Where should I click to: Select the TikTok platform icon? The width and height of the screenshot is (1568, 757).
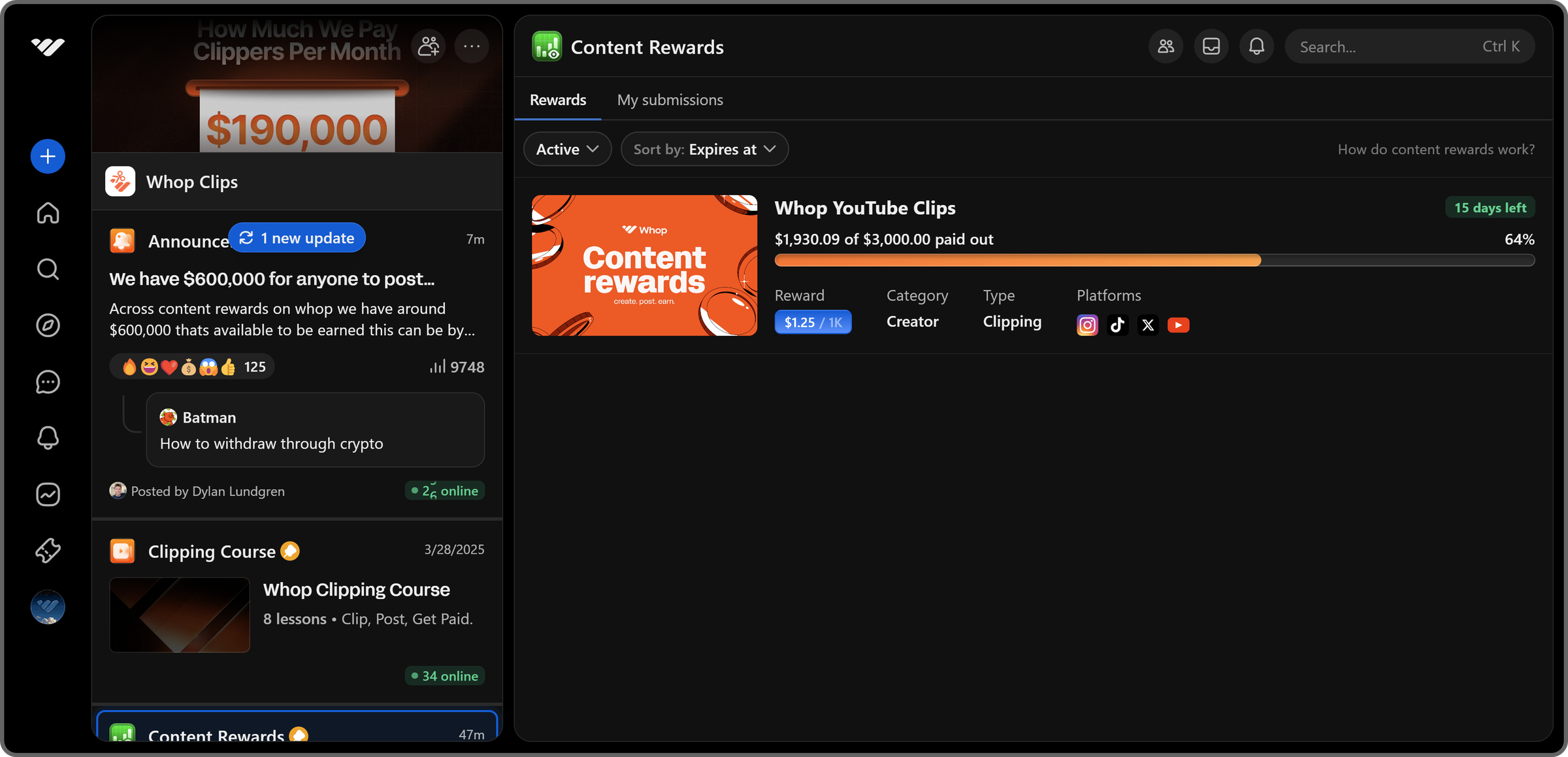[1118, 325]
